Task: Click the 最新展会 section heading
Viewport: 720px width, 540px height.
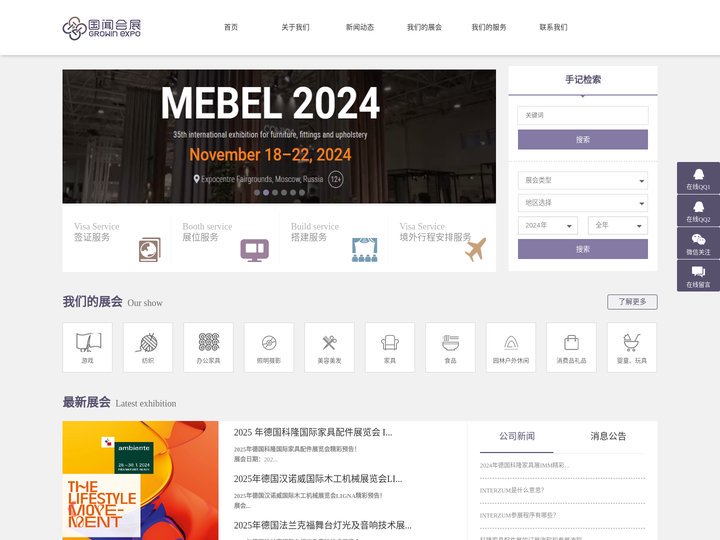Action: click(87, 402)
